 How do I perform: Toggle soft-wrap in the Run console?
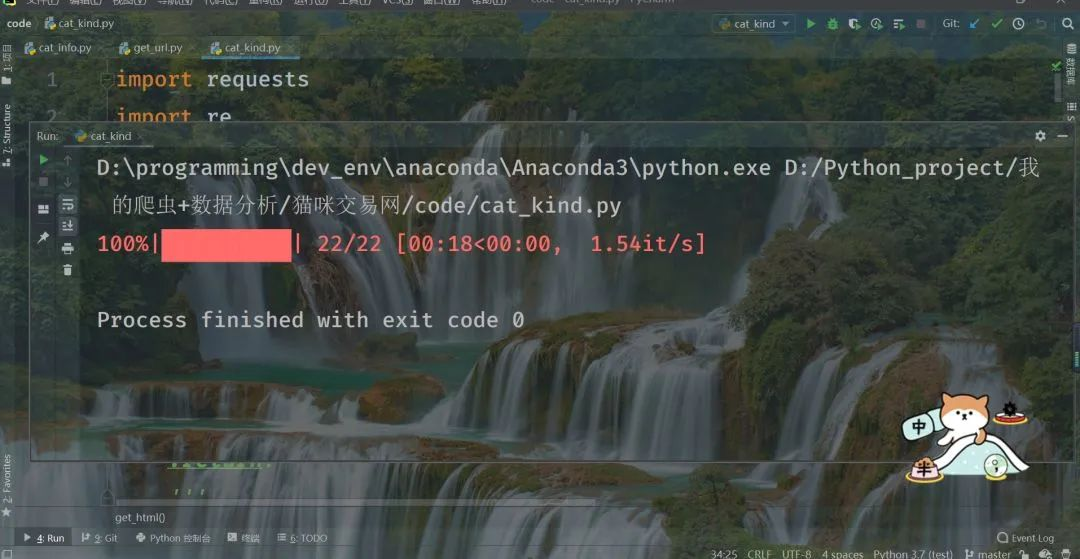coord(68,204)
